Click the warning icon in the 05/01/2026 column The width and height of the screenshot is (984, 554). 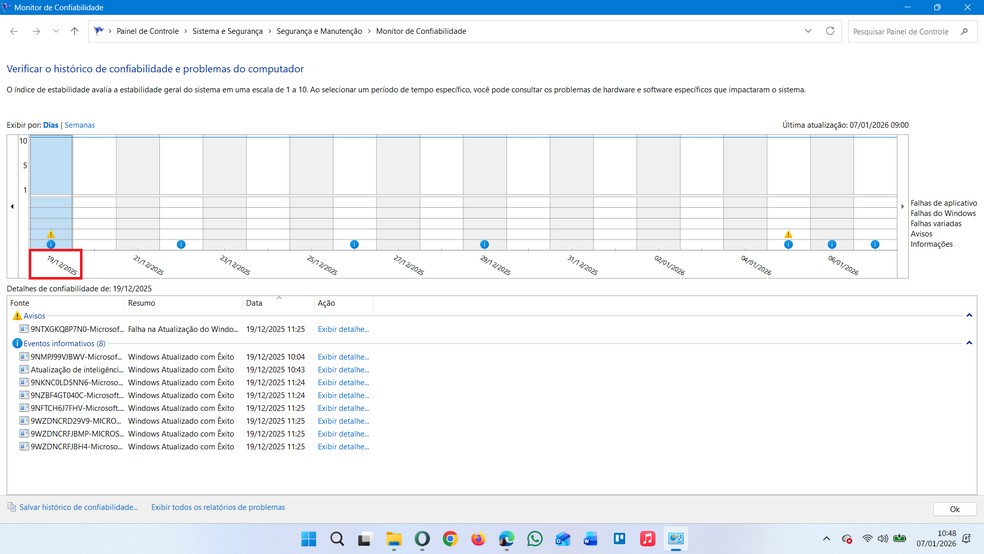click(x=788, y=235)
